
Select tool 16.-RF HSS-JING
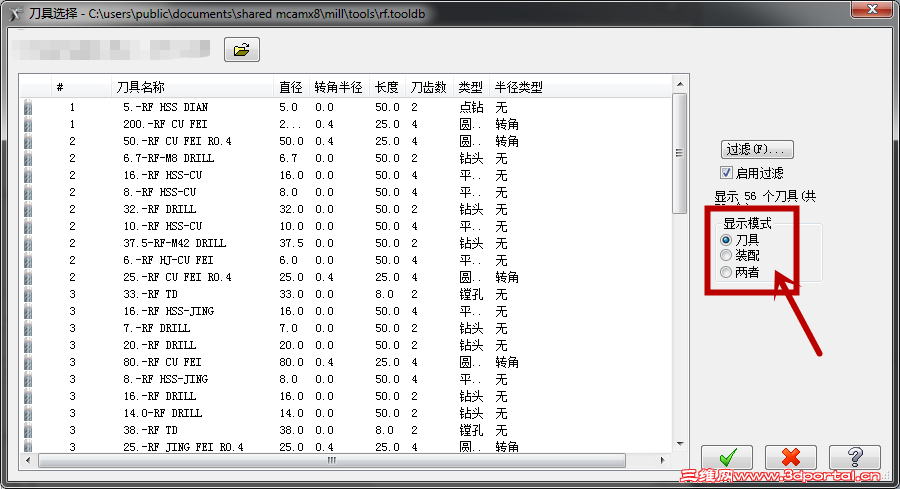coord(168,311)
